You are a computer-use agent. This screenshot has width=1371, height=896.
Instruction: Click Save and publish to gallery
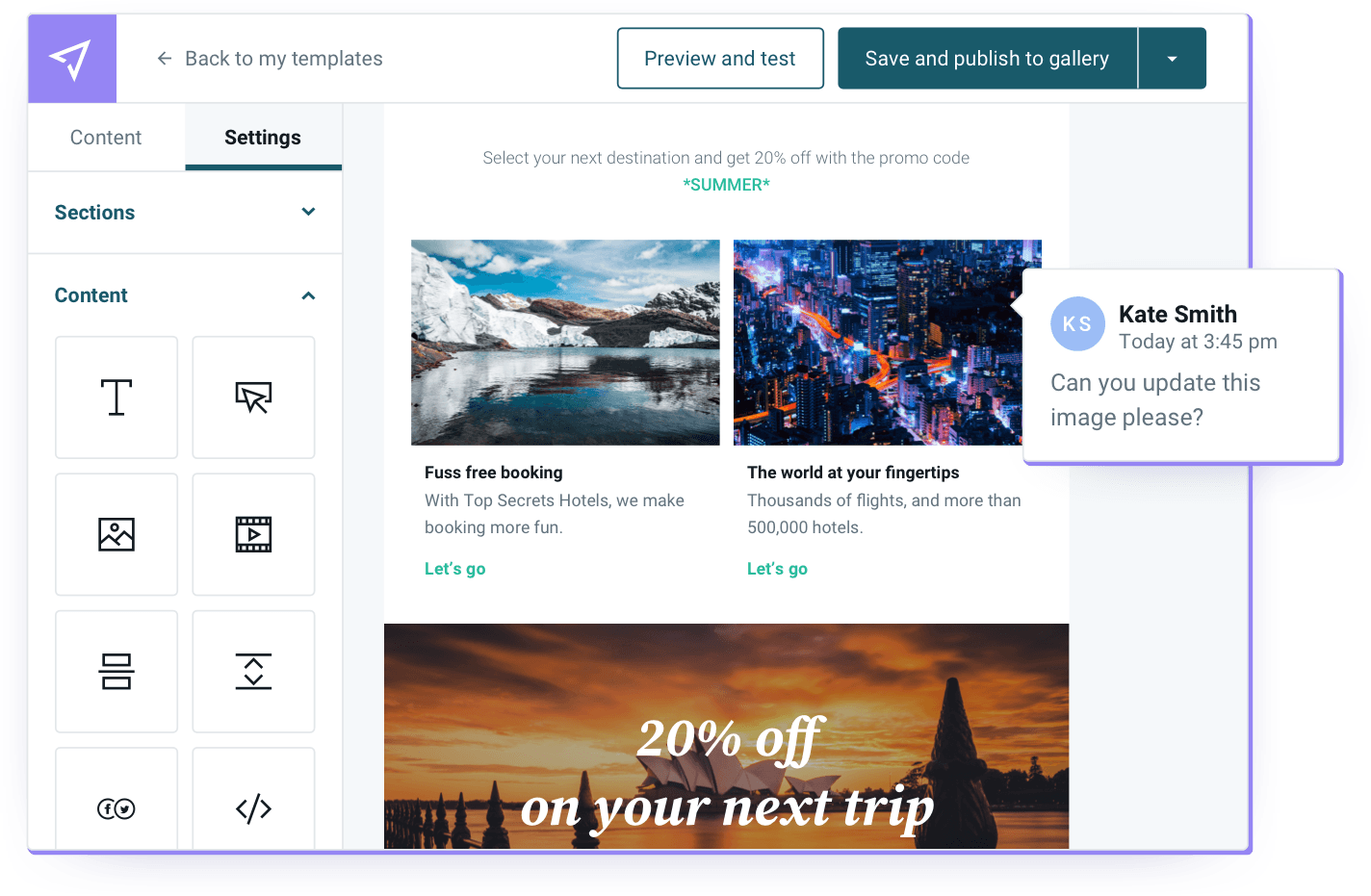[x=987, y=59]
